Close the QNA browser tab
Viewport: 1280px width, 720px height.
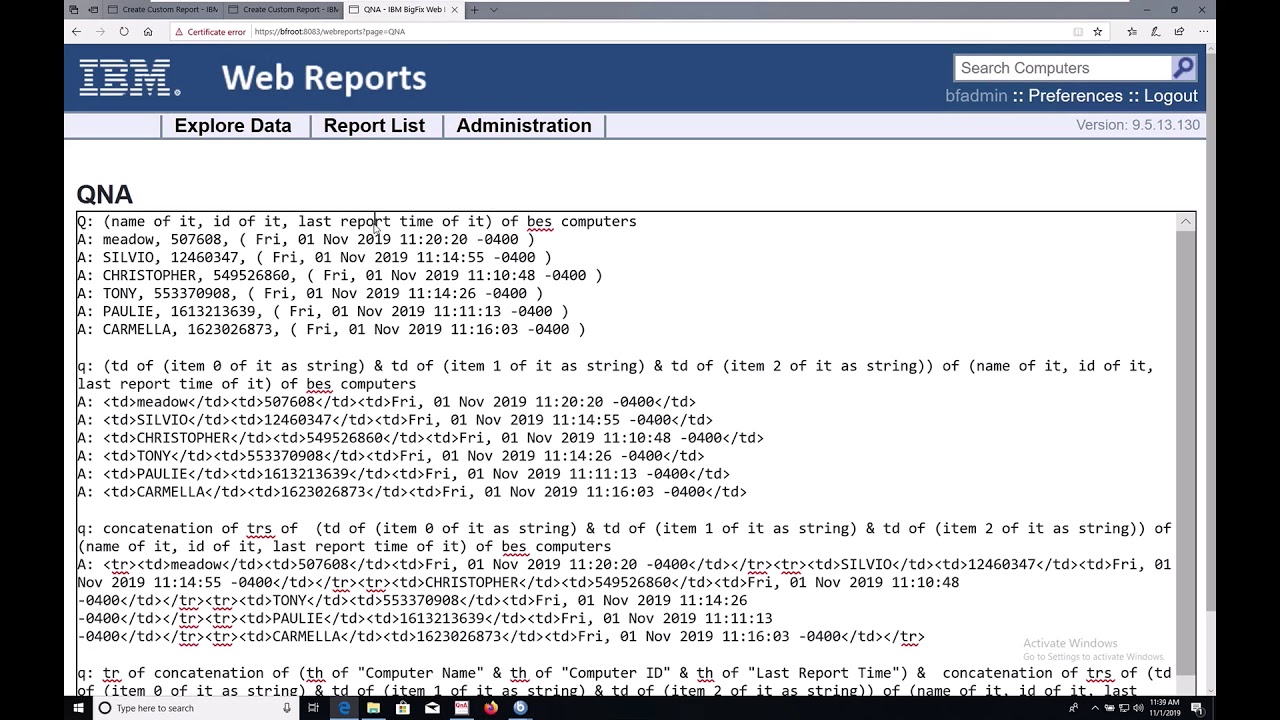tap(455, 9)
